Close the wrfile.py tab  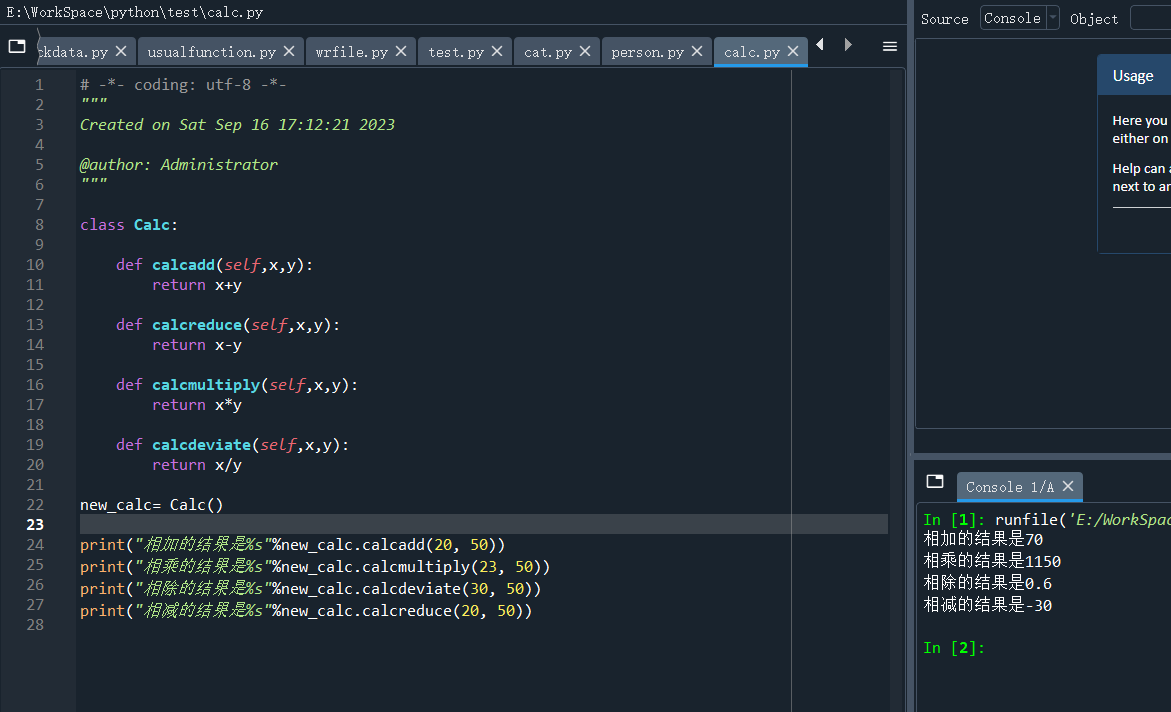click(401, 52)
